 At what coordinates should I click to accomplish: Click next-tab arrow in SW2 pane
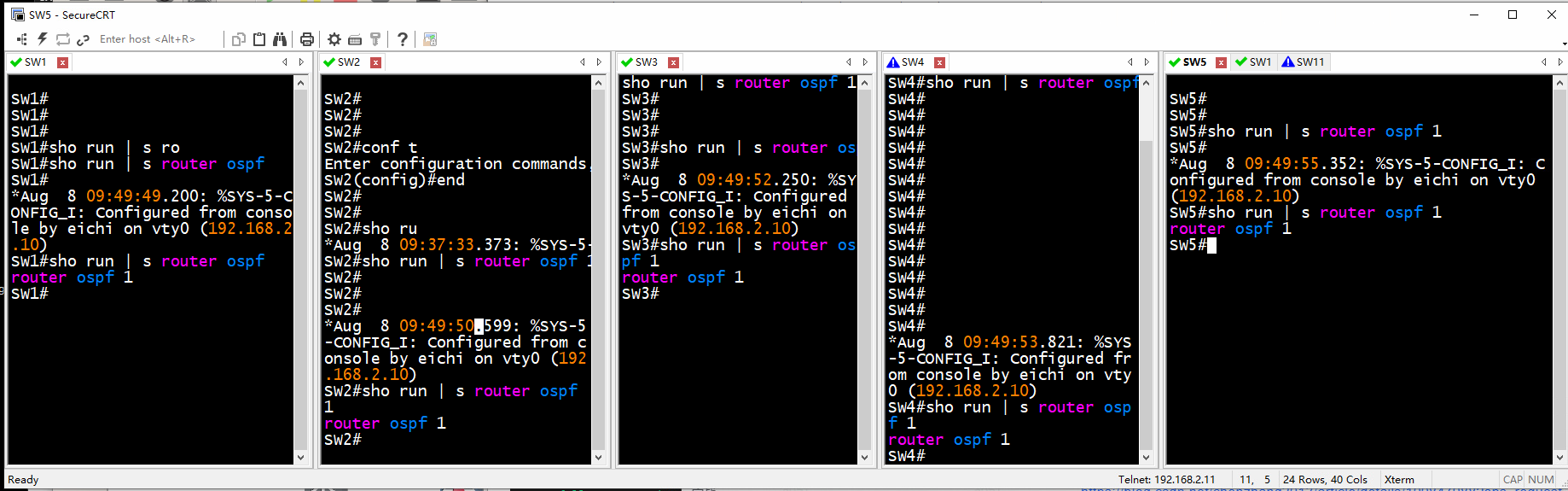pos(599,62)
